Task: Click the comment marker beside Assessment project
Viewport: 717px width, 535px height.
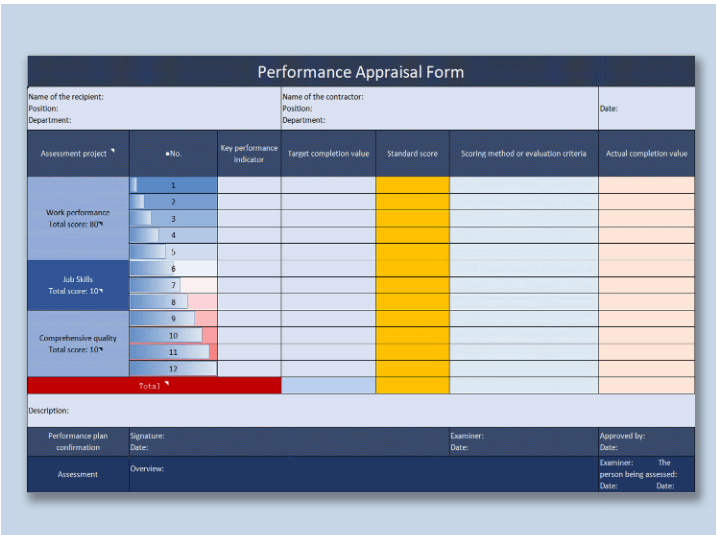Action: 113,151
